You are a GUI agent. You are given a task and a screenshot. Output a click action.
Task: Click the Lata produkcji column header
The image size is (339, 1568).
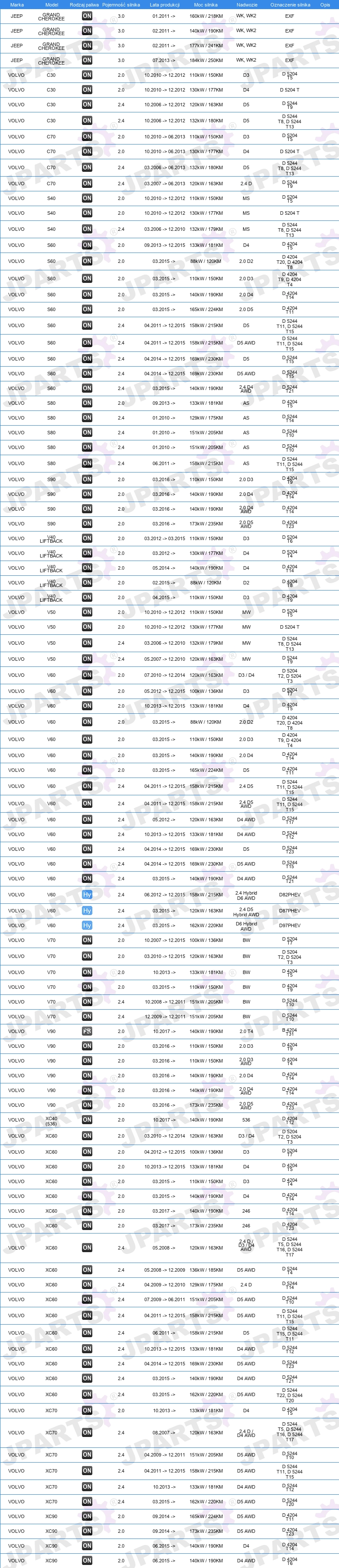click(x=164, y=5)
